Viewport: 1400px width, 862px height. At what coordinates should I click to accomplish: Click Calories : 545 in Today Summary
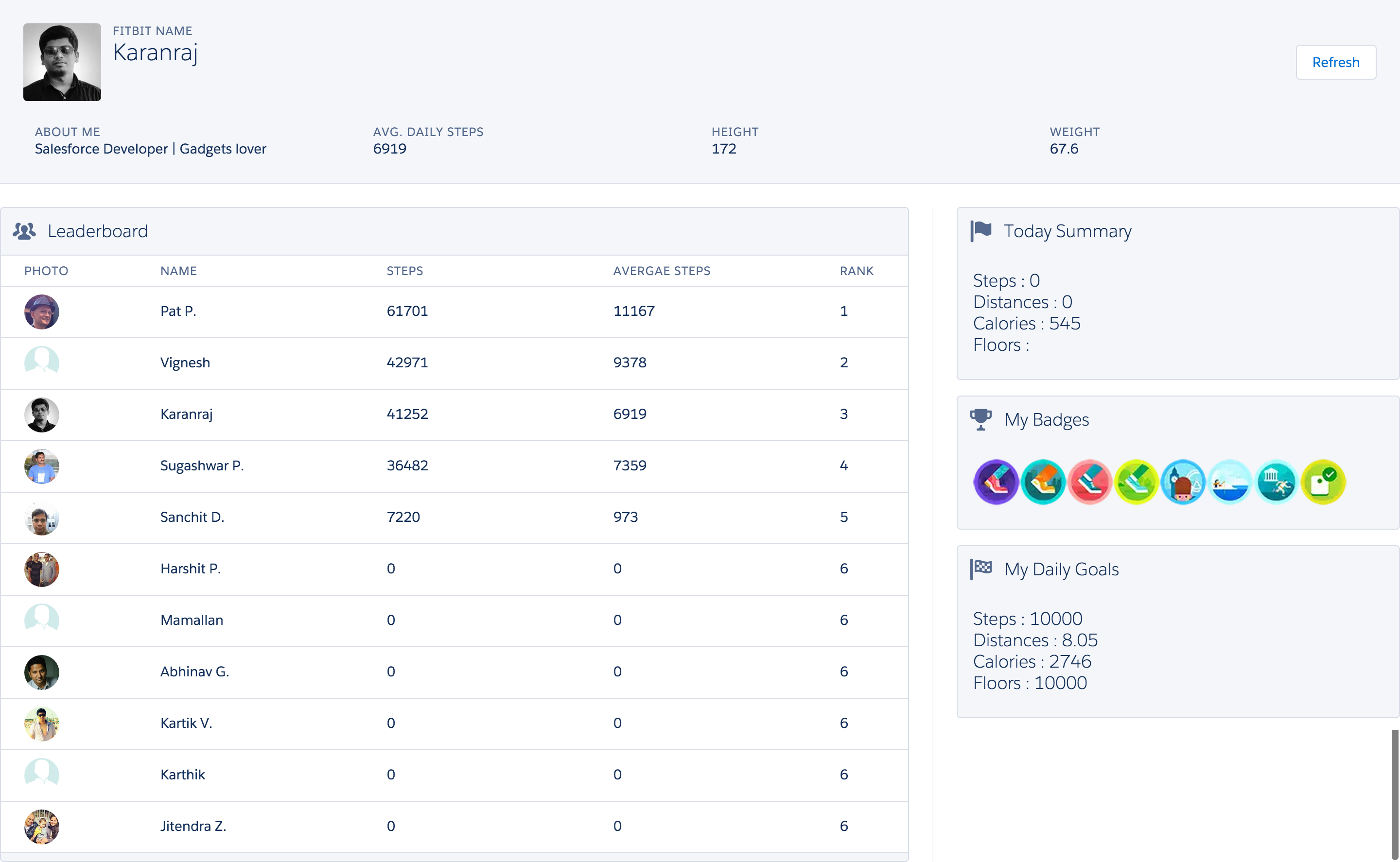1027,323
